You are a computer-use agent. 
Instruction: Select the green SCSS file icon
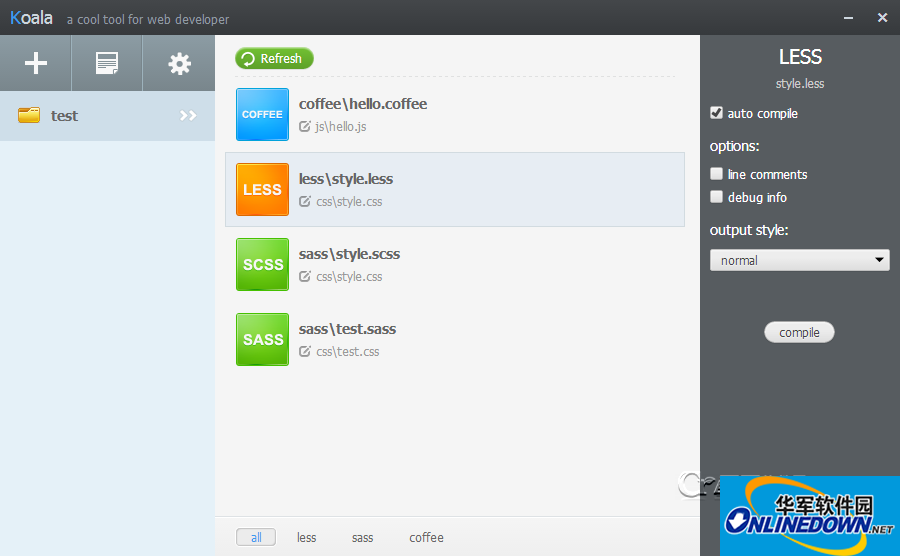(262, 265)
